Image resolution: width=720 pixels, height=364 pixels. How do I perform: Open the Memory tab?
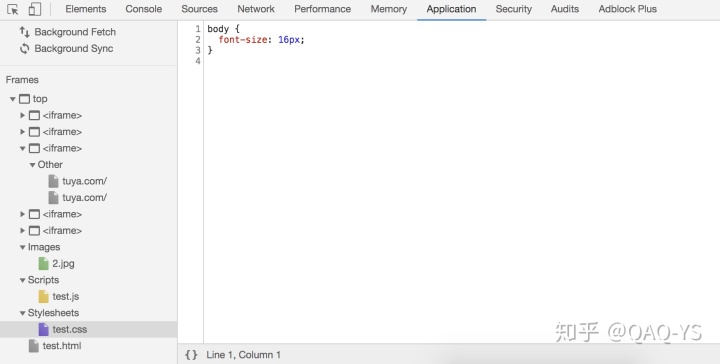click(x=388, y=9)
